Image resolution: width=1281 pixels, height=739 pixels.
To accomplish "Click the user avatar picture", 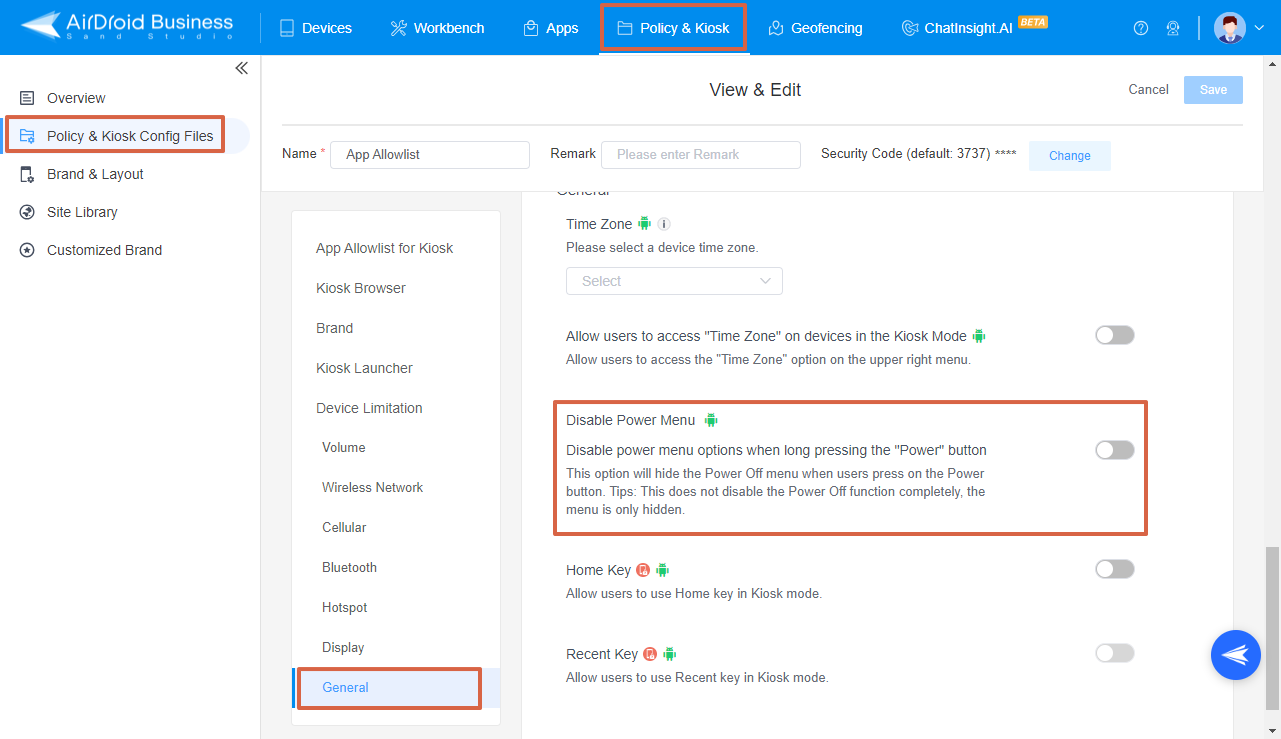I will [x=1230, y=28].
